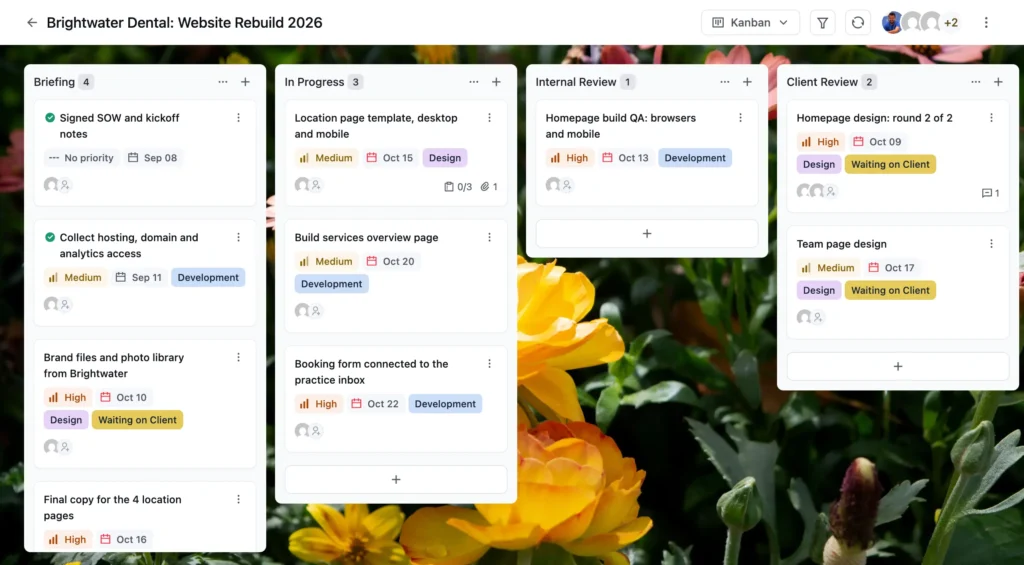Open the board's vertical dots menu
The image size is (1024, 565).
(986, 23)
